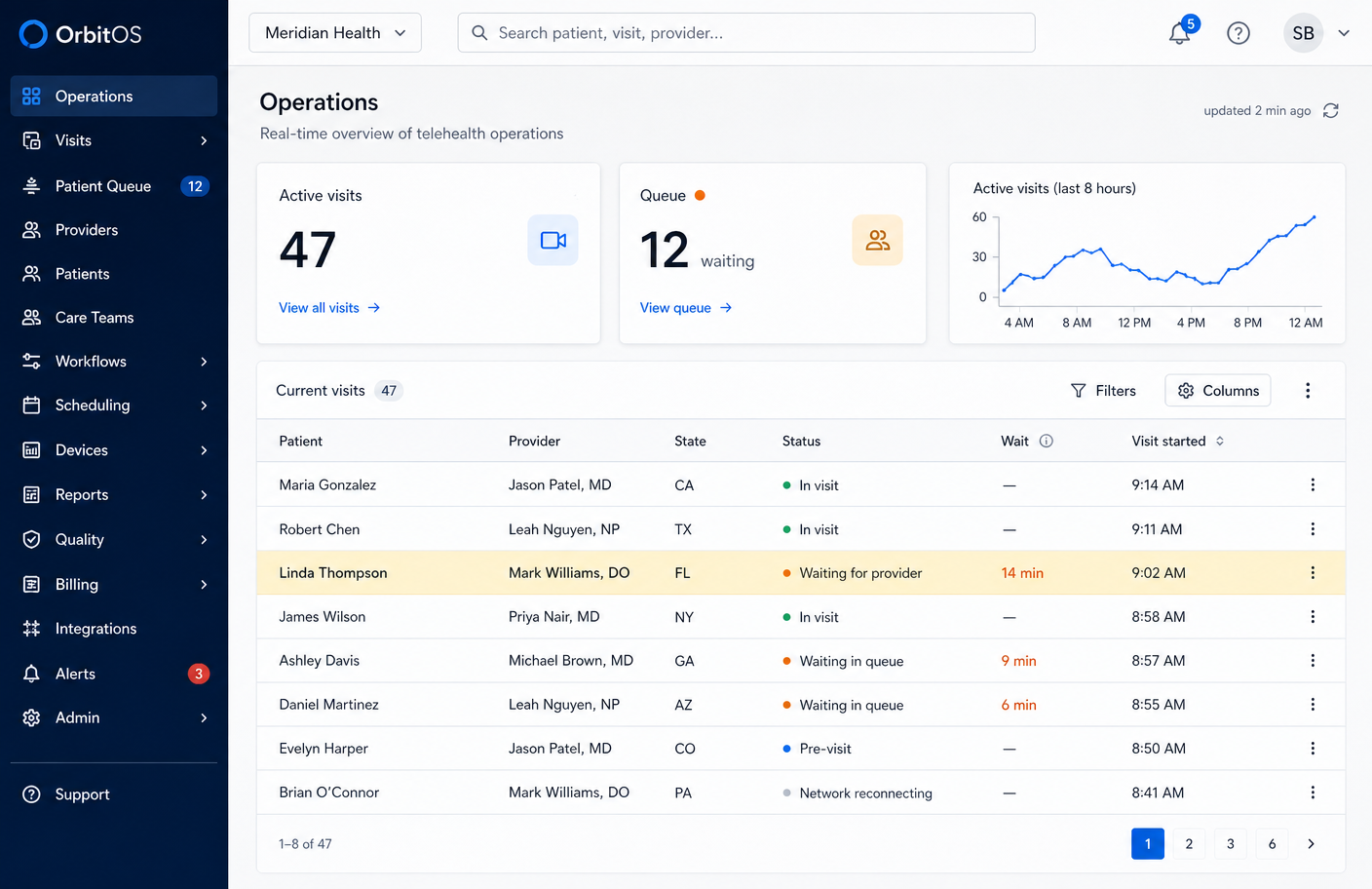Open row options for Linda Thompson
The height and width of the screenshot is (889, 1372).
tap(1313, 573)
